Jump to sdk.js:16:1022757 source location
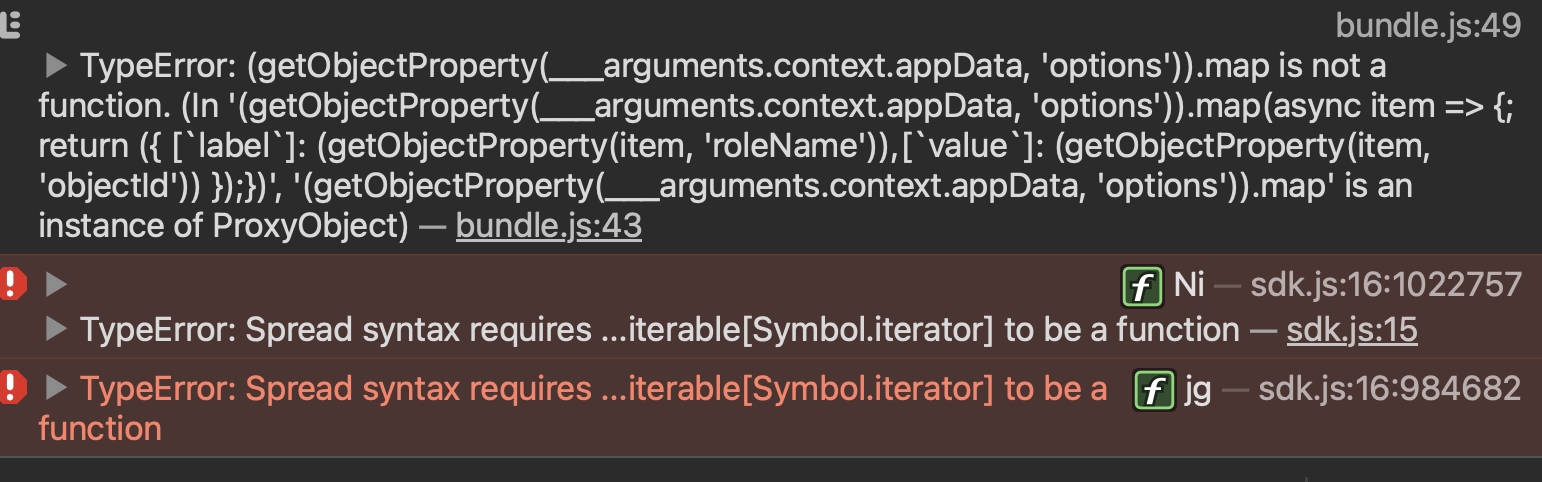 coord(1386,285)
